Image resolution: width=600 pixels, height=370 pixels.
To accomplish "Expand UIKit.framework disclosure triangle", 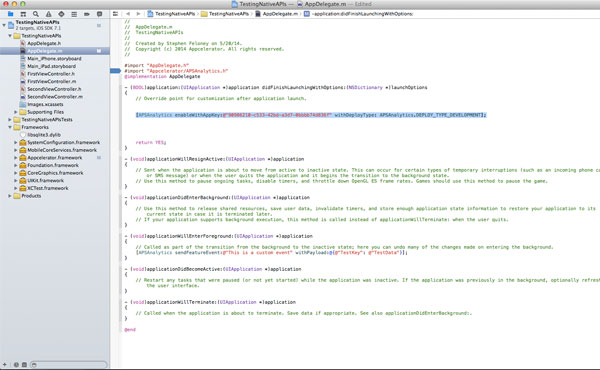I will (16, 181).
